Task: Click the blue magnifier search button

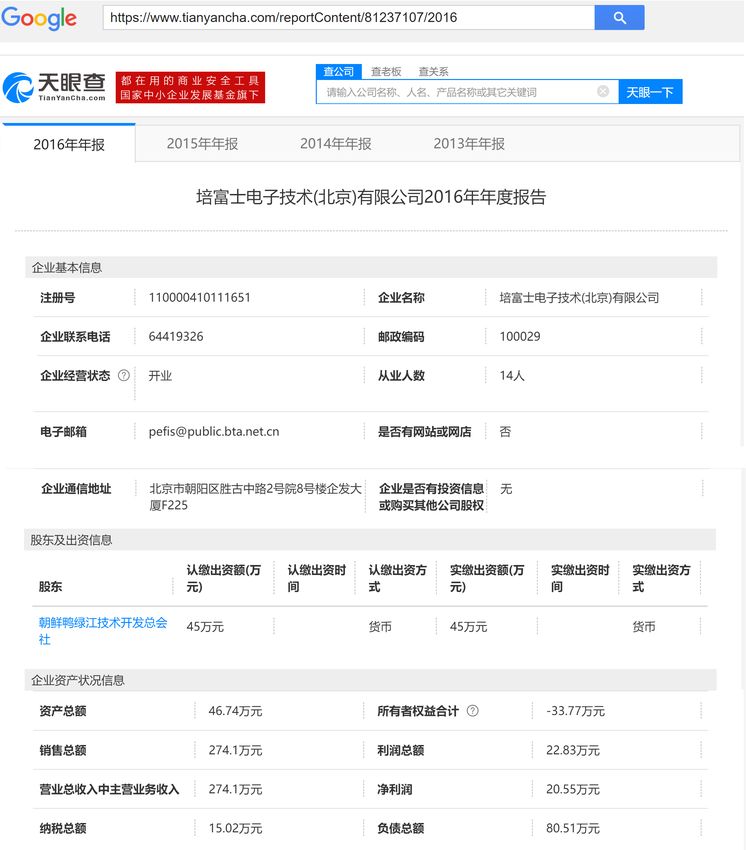Action: point(619,17)
